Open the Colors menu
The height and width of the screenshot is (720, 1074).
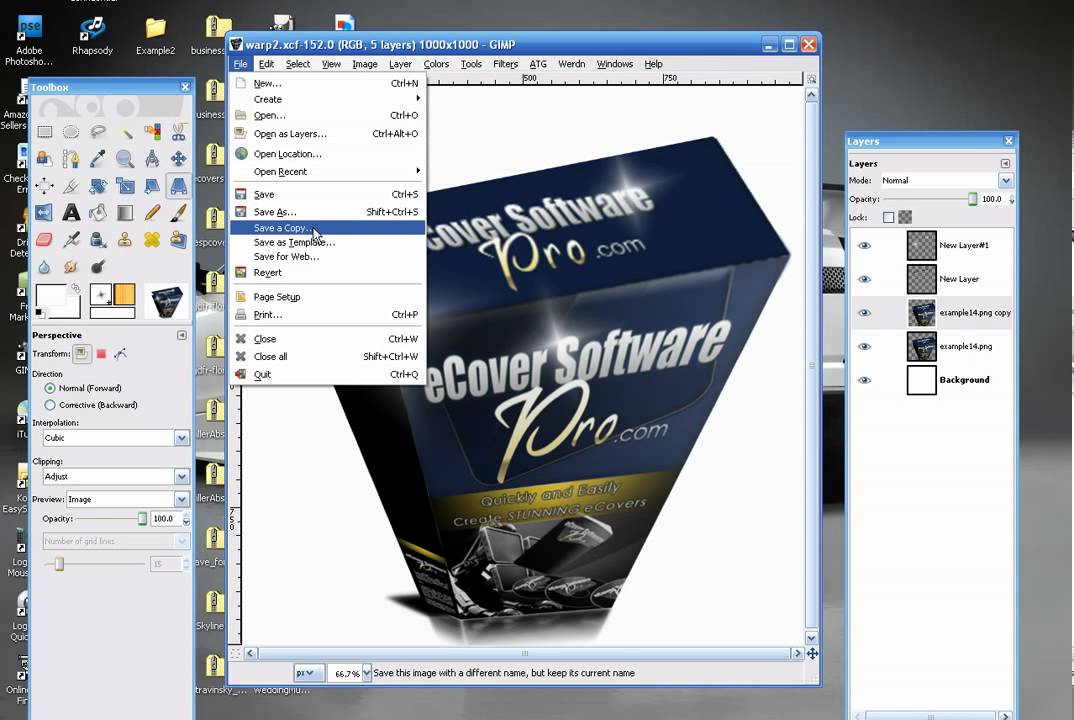point(436,64)
